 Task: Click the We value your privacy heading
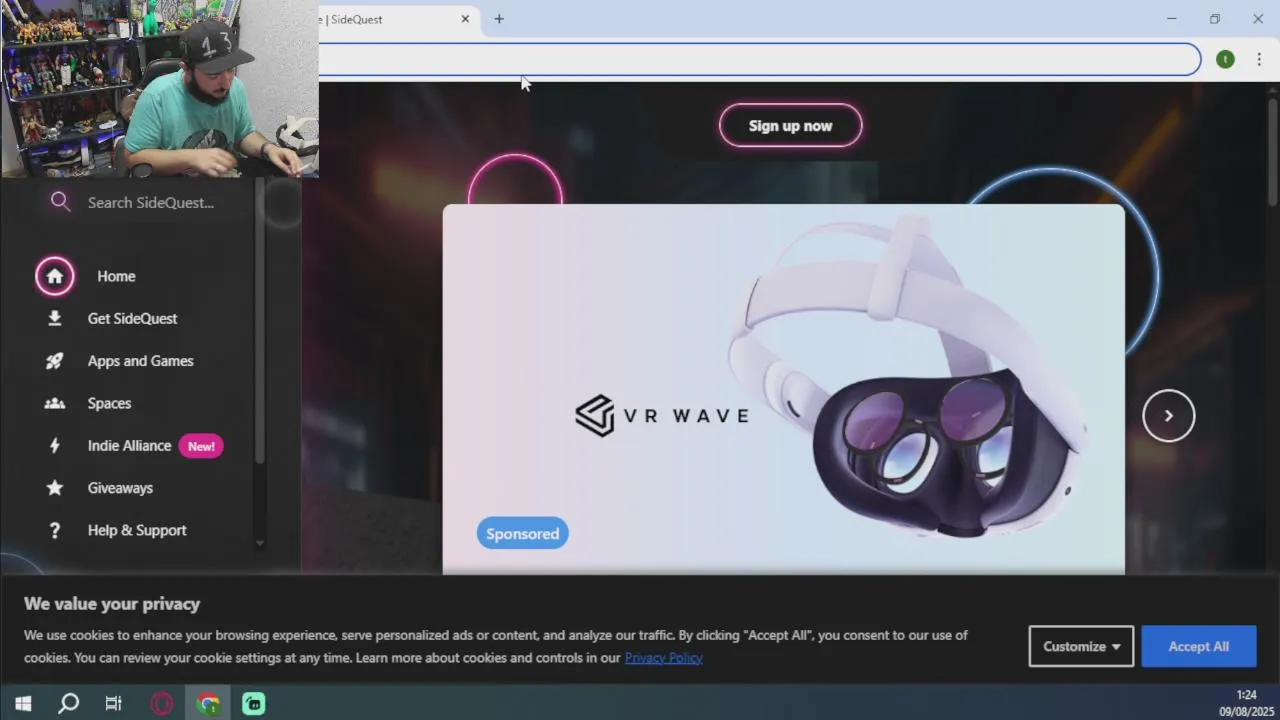pyautogui.click(x=112, y=604)
